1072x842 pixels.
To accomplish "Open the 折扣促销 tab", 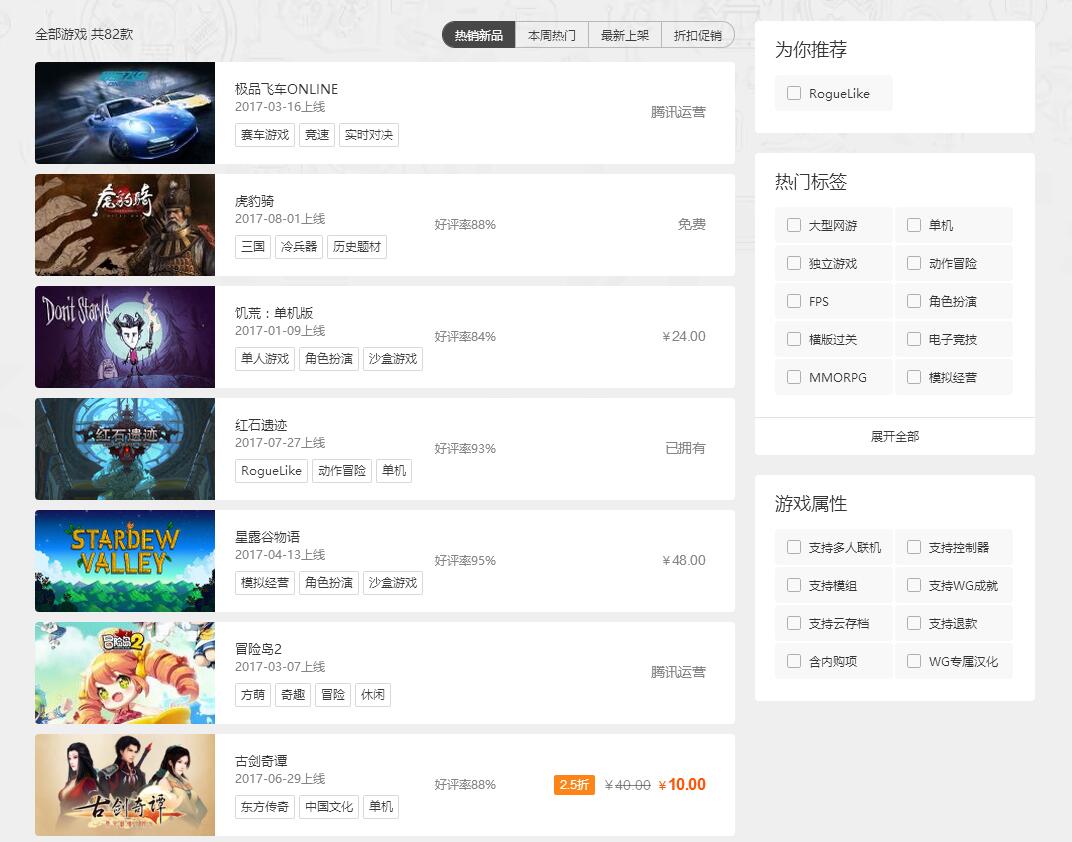I will pos(698,34).
